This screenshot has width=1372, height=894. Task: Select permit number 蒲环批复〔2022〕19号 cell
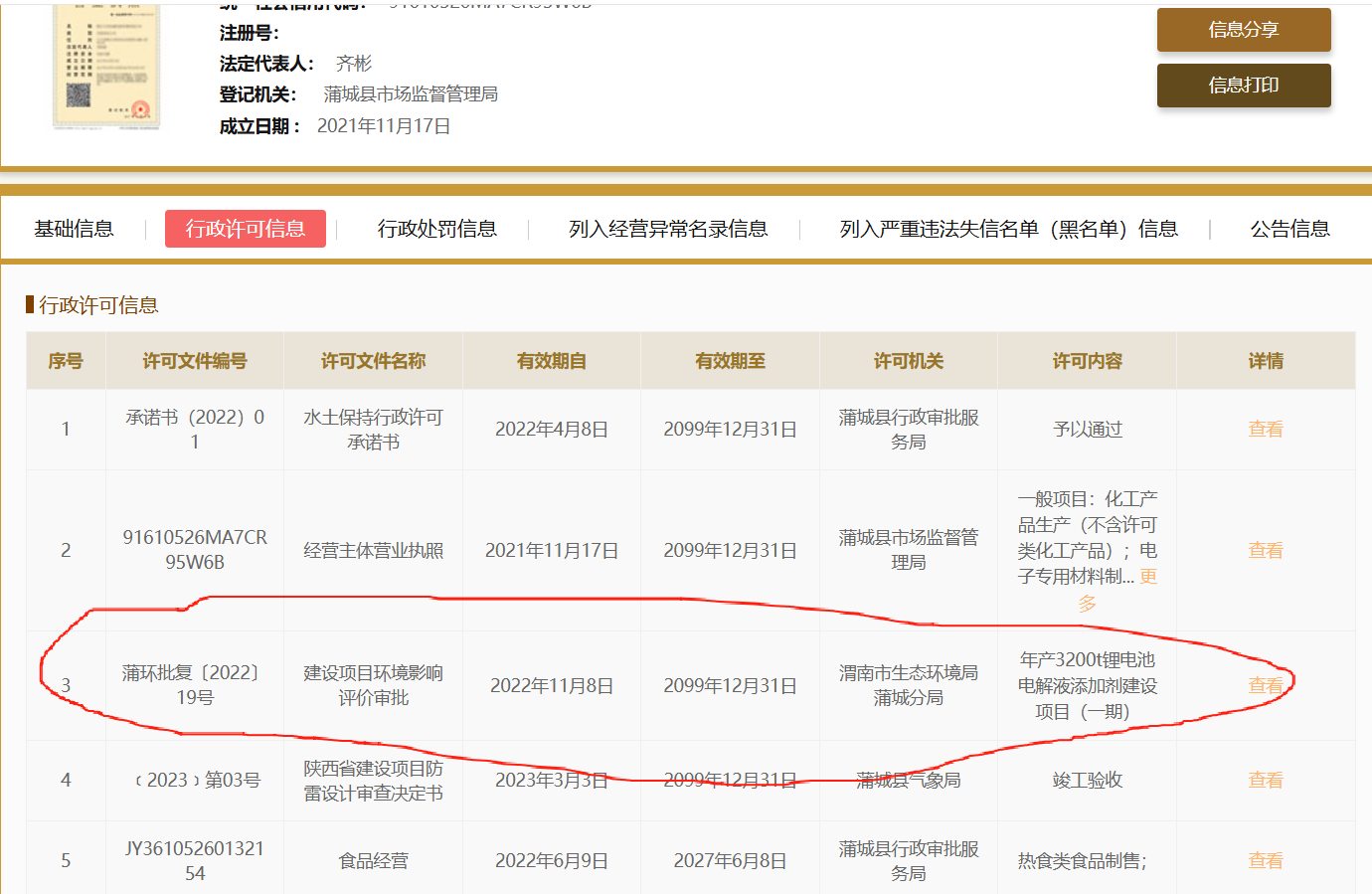[x=195, y=685]
